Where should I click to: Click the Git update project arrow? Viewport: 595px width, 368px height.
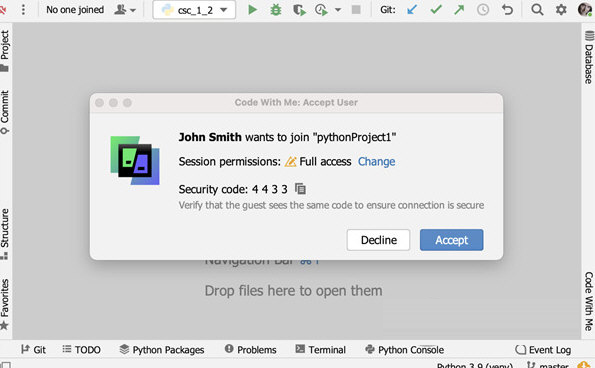(412, 9)
